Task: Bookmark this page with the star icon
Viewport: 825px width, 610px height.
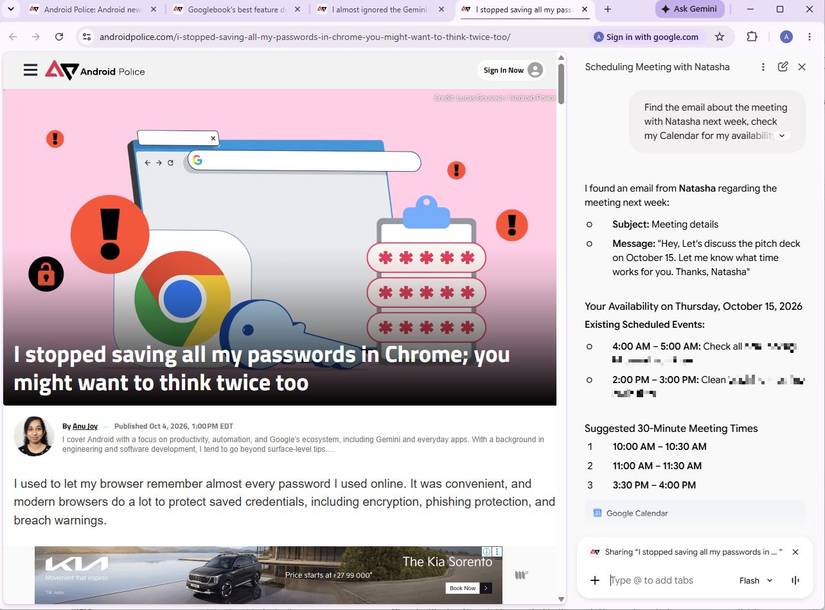Action: tap(719, 37)
